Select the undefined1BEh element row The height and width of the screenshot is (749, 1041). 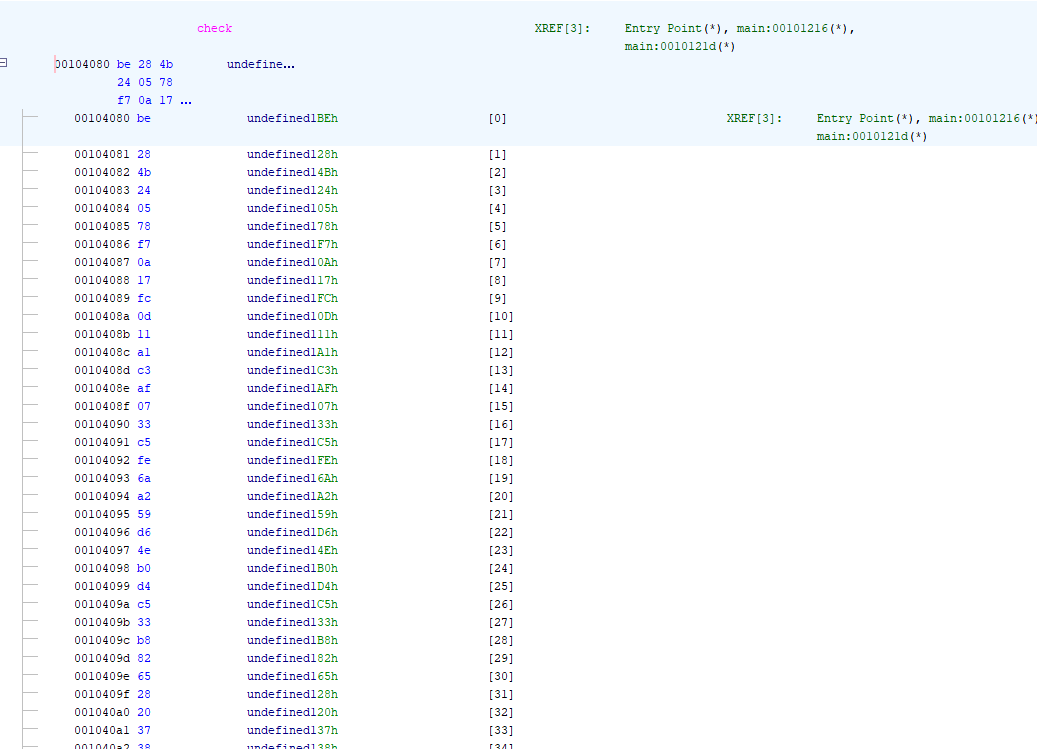292,118
